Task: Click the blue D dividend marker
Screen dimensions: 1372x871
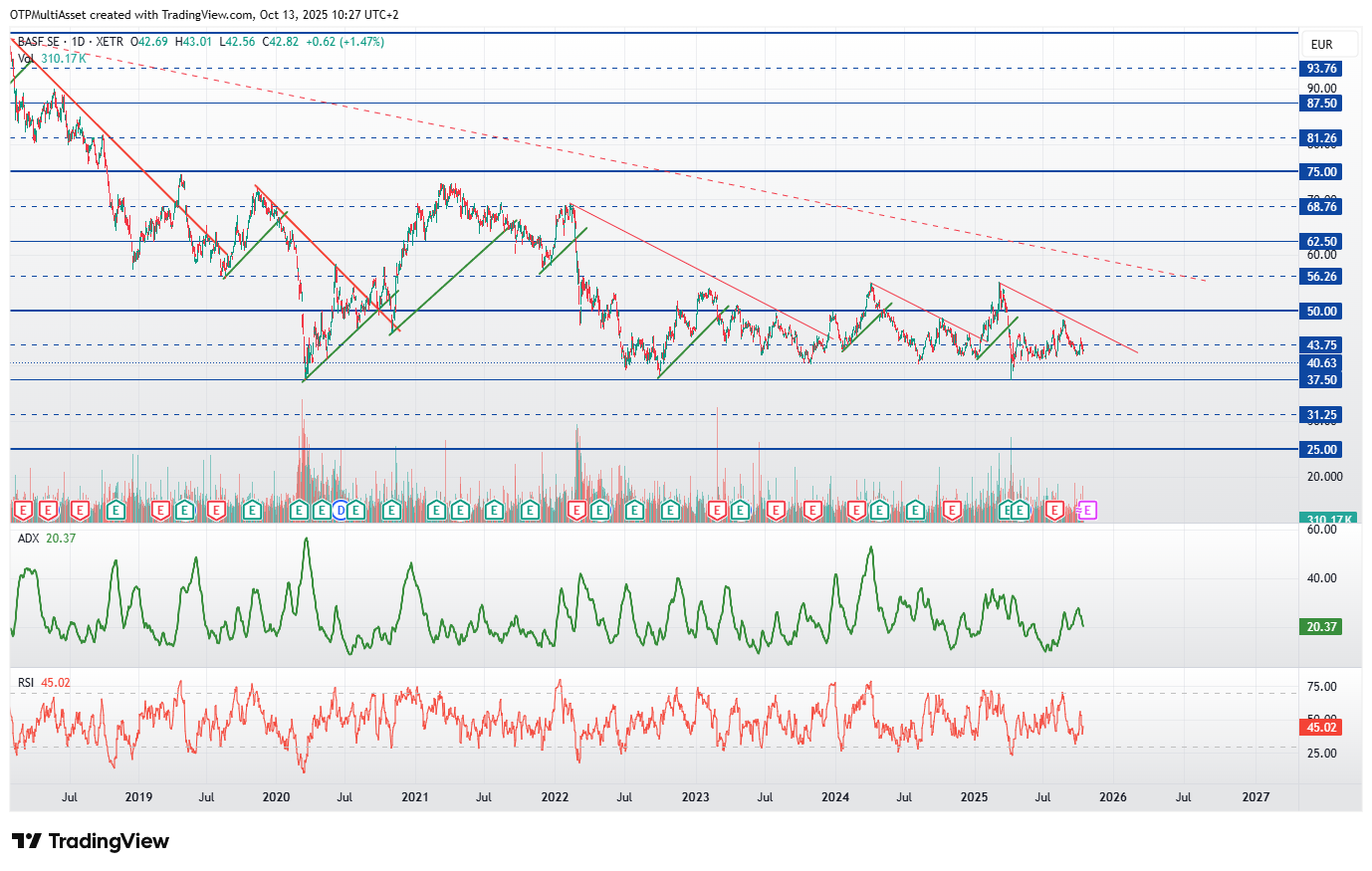Action: pos(341,511)
